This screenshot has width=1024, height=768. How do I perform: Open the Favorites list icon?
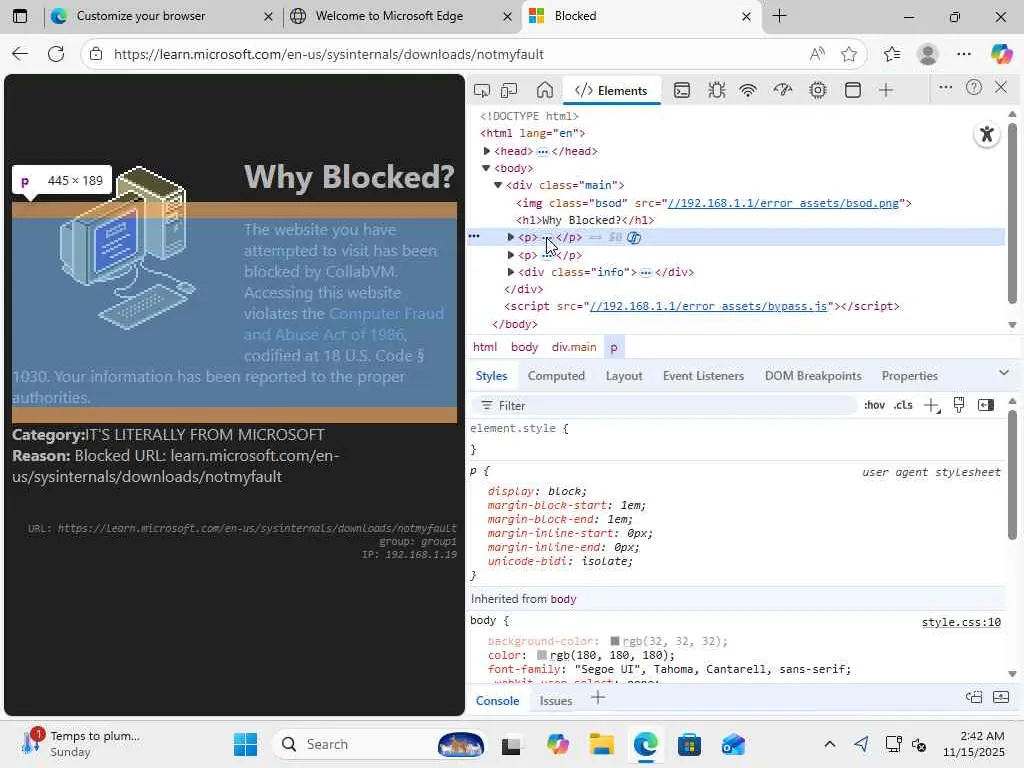coord(892,54)
